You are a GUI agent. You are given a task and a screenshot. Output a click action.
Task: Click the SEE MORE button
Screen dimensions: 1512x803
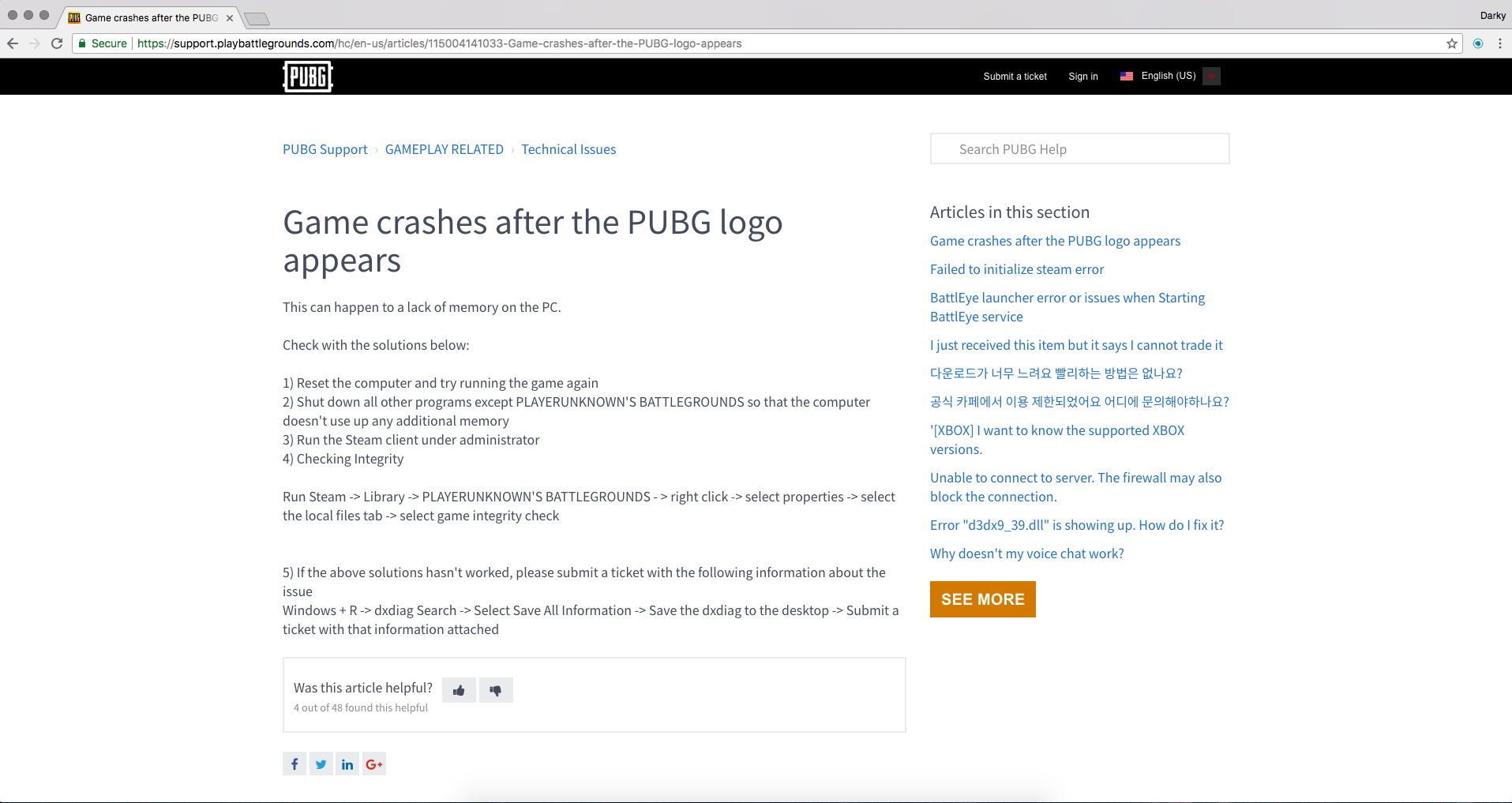tap(983, 599)
